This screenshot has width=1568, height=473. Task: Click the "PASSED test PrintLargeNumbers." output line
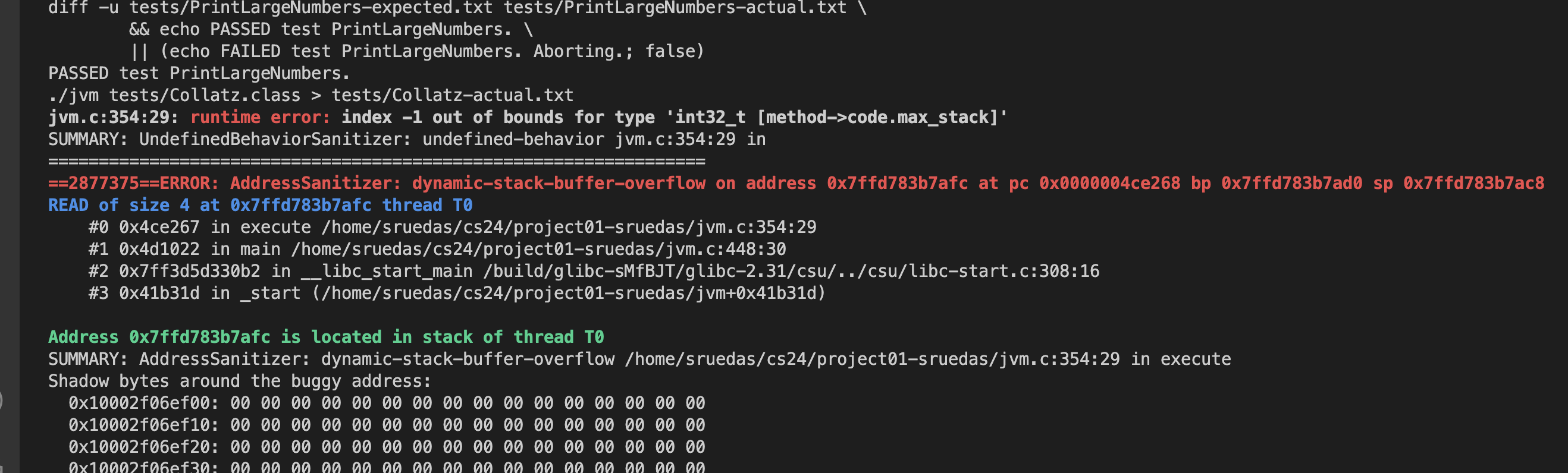pos(199,74)
